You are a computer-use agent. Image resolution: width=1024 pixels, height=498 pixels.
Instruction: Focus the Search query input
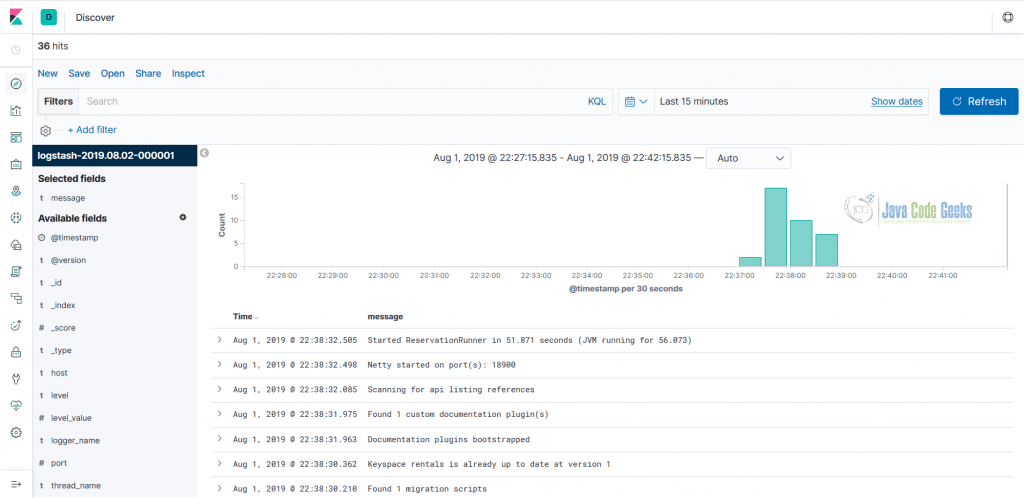pos(332,101)
